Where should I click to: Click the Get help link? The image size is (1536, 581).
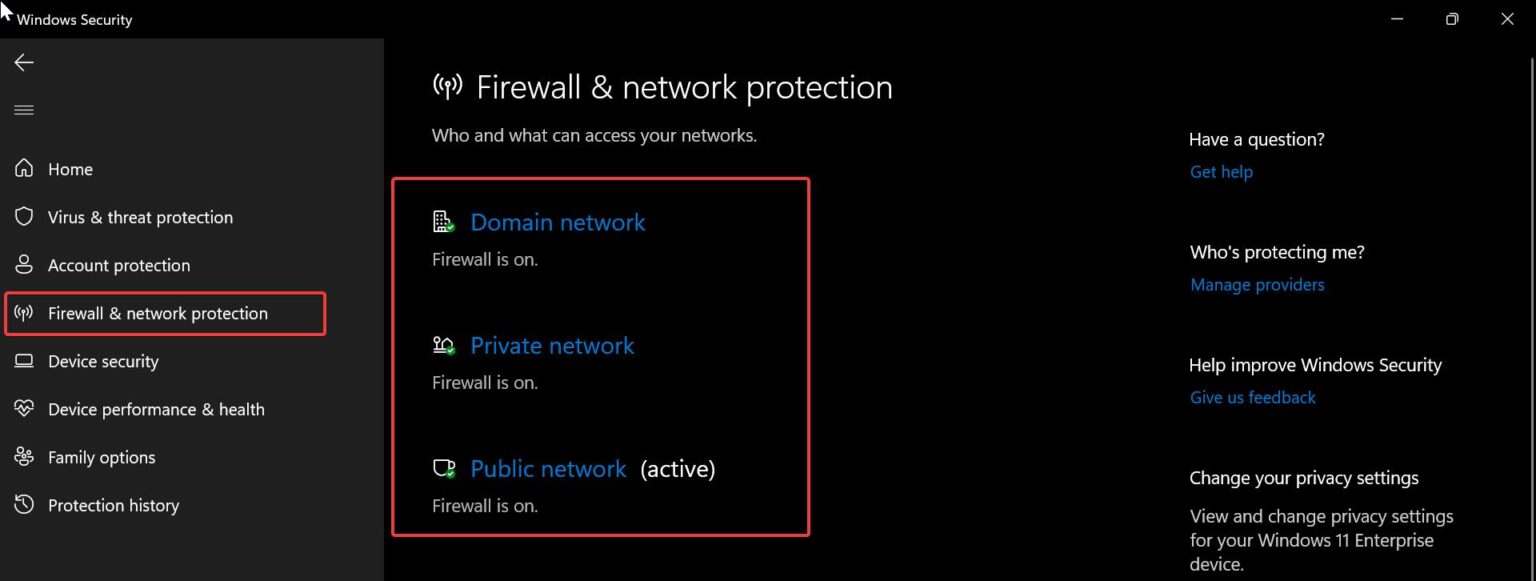pyautogui.click(x=1221, y=172)
